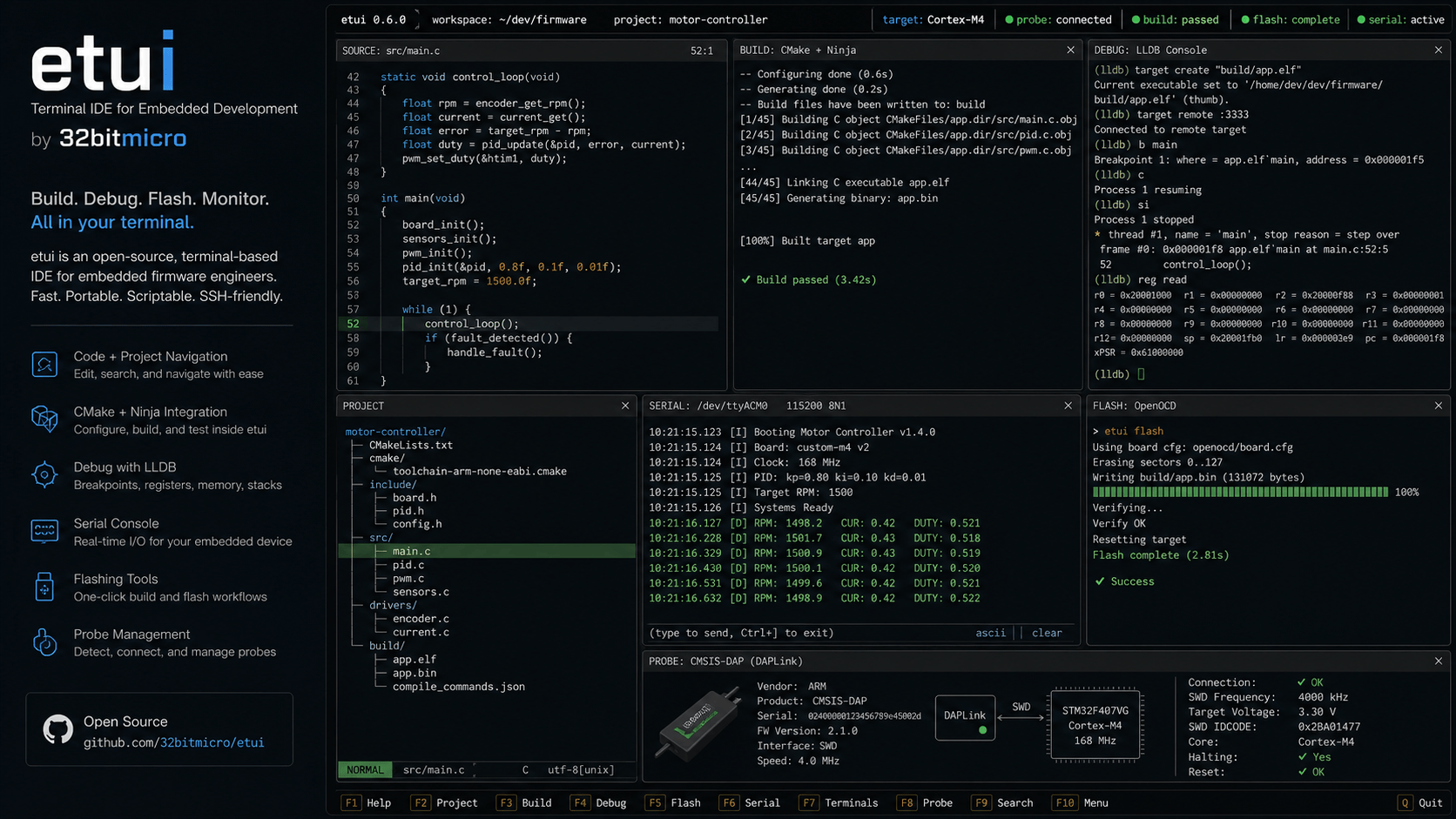Image resolution: width=1456 pixels, height=819 pixels.
Task: Click the Debug with LLDB gear icon
Action: click(44, 475)
